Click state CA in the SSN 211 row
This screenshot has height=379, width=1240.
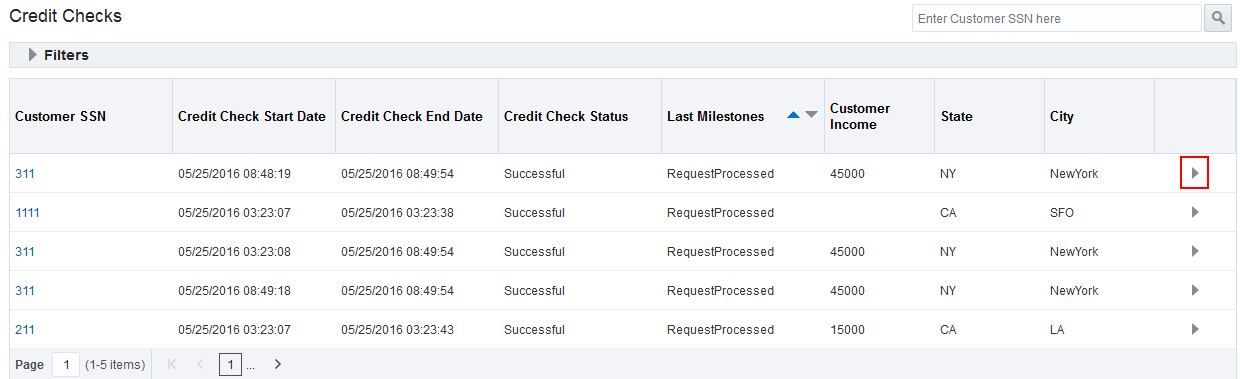(x=949, y=330)
